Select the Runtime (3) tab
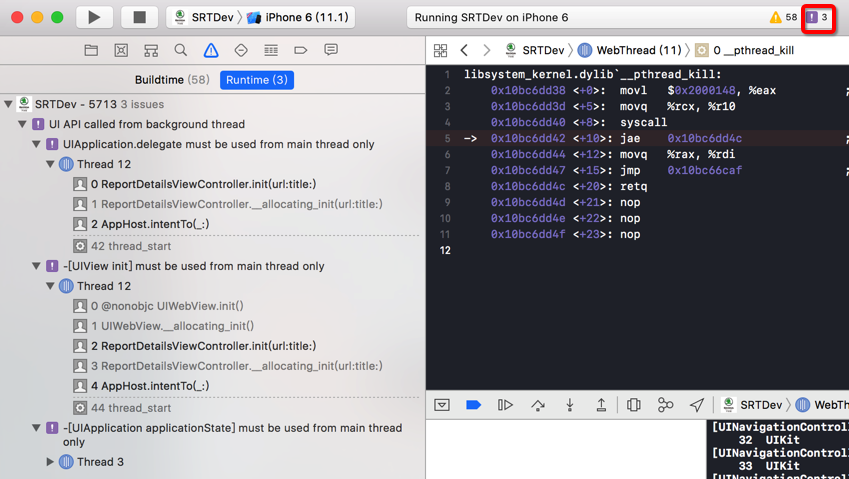The width and height of the screenshot is (849, 479). (256, 80)
